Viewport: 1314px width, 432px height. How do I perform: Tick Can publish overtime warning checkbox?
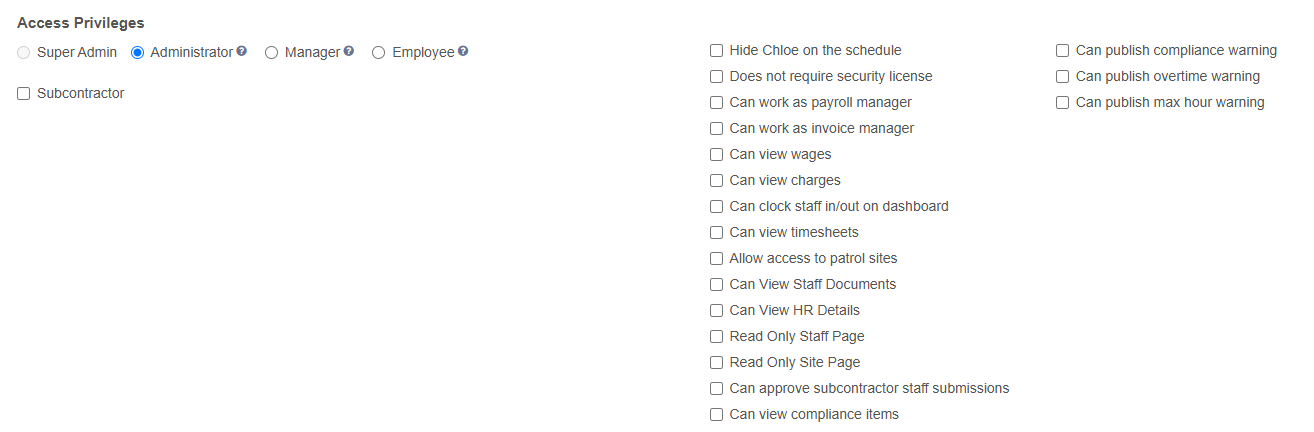click(1063, 77)
